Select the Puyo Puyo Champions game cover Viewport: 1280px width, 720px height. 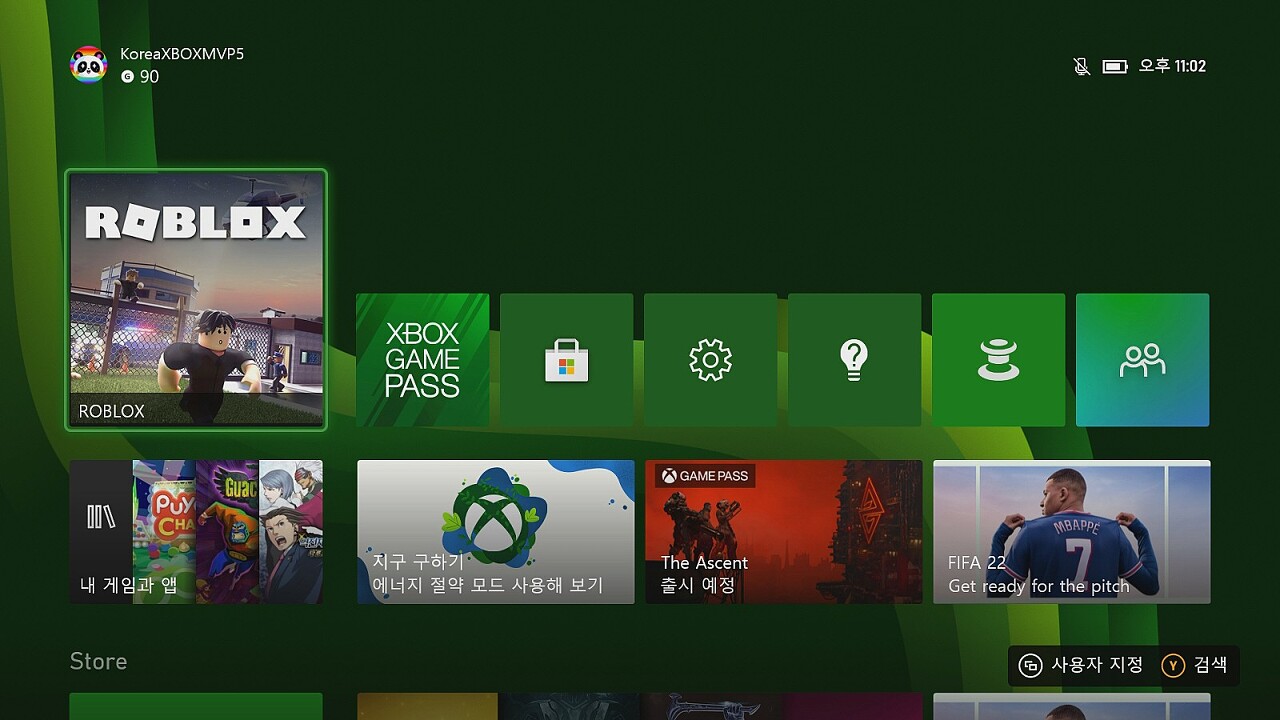(164, 532)
